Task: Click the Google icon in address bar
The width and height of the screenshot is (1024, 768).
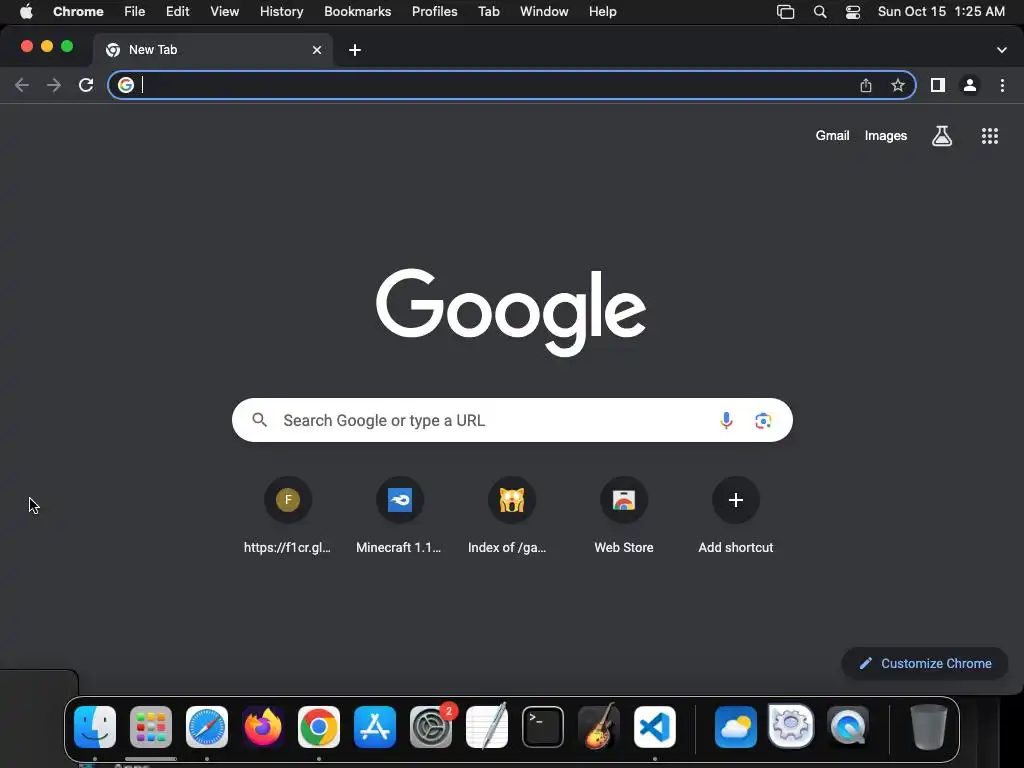Action: coord(126,85)
